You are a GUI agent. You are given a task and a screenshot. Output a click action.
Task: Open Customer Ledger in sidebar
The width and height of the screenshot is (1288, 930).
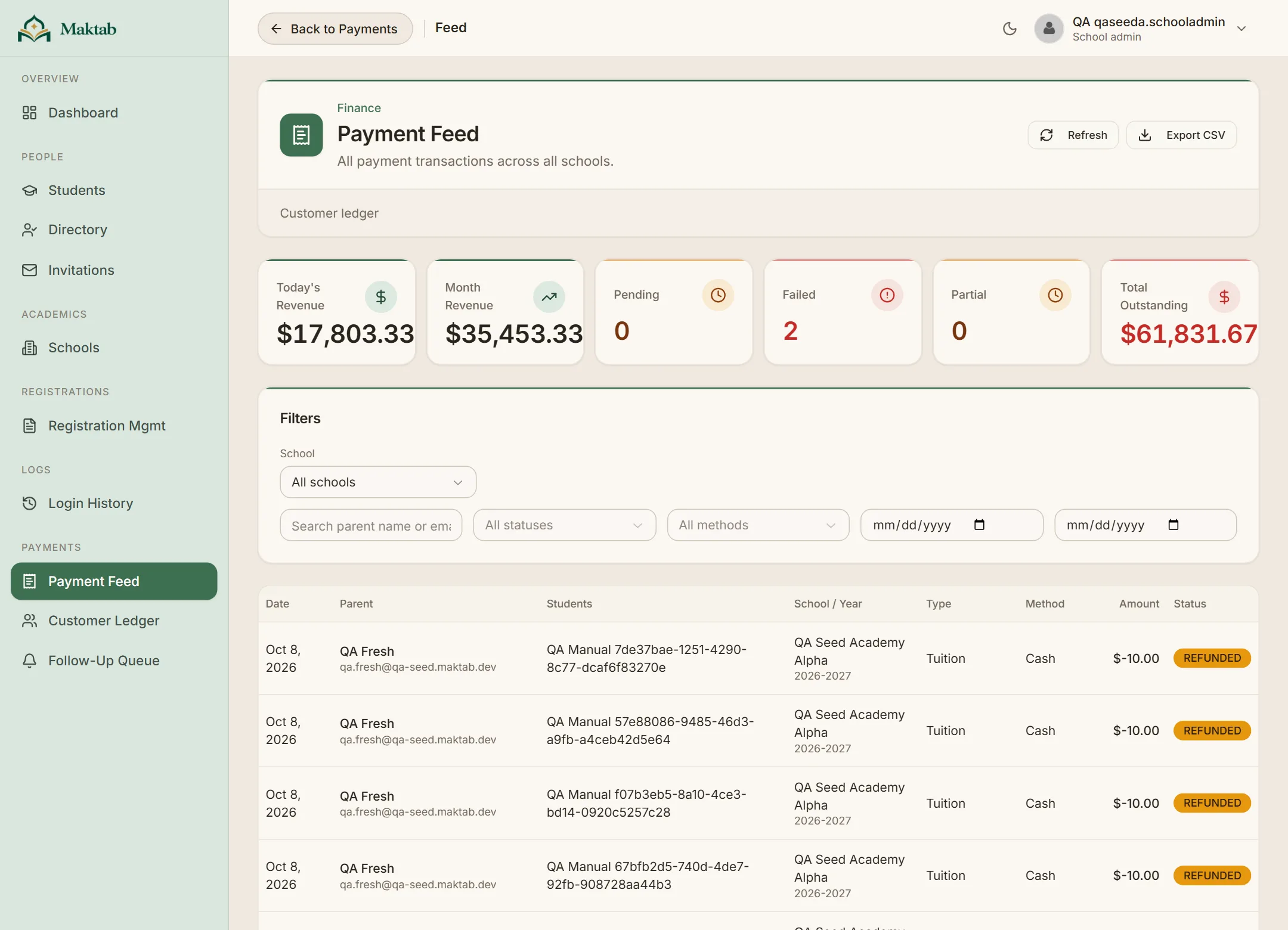114,621
